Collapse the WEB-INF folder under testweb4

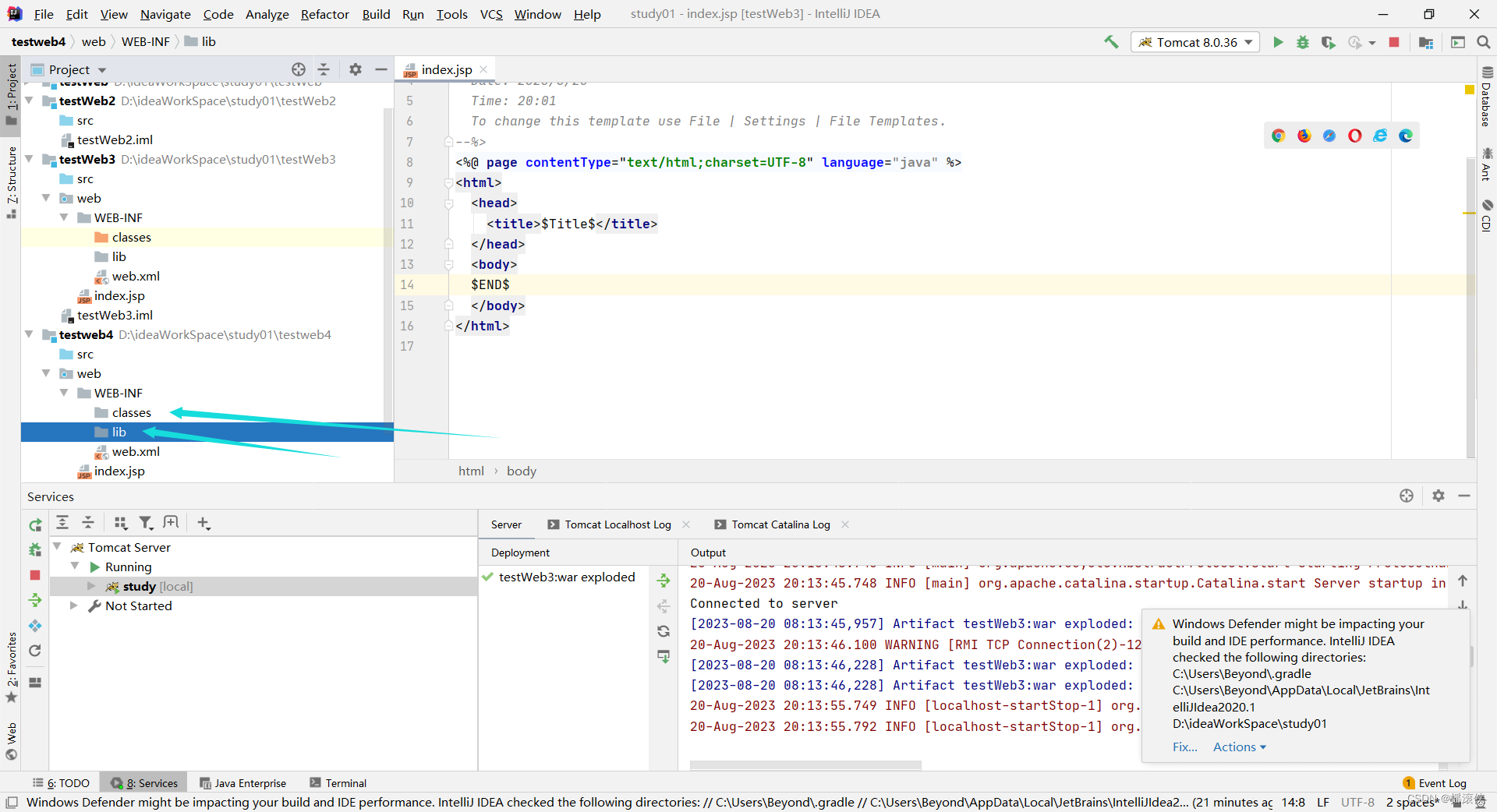(64, 393)
